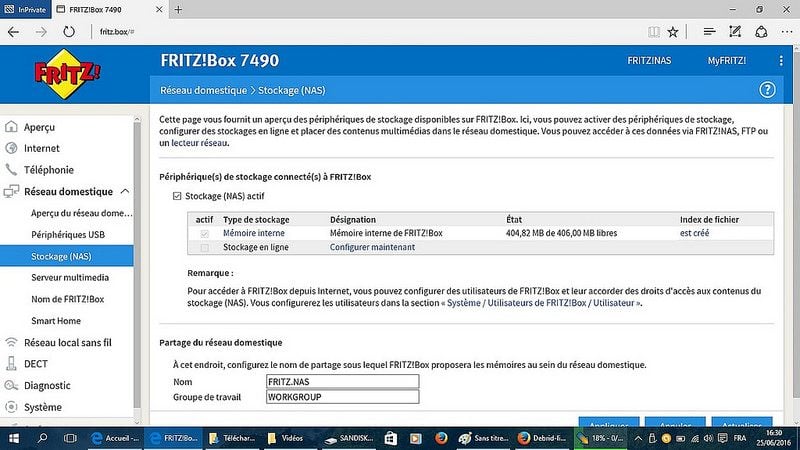Click the FRA language indicator

click(x=740, y=438)
